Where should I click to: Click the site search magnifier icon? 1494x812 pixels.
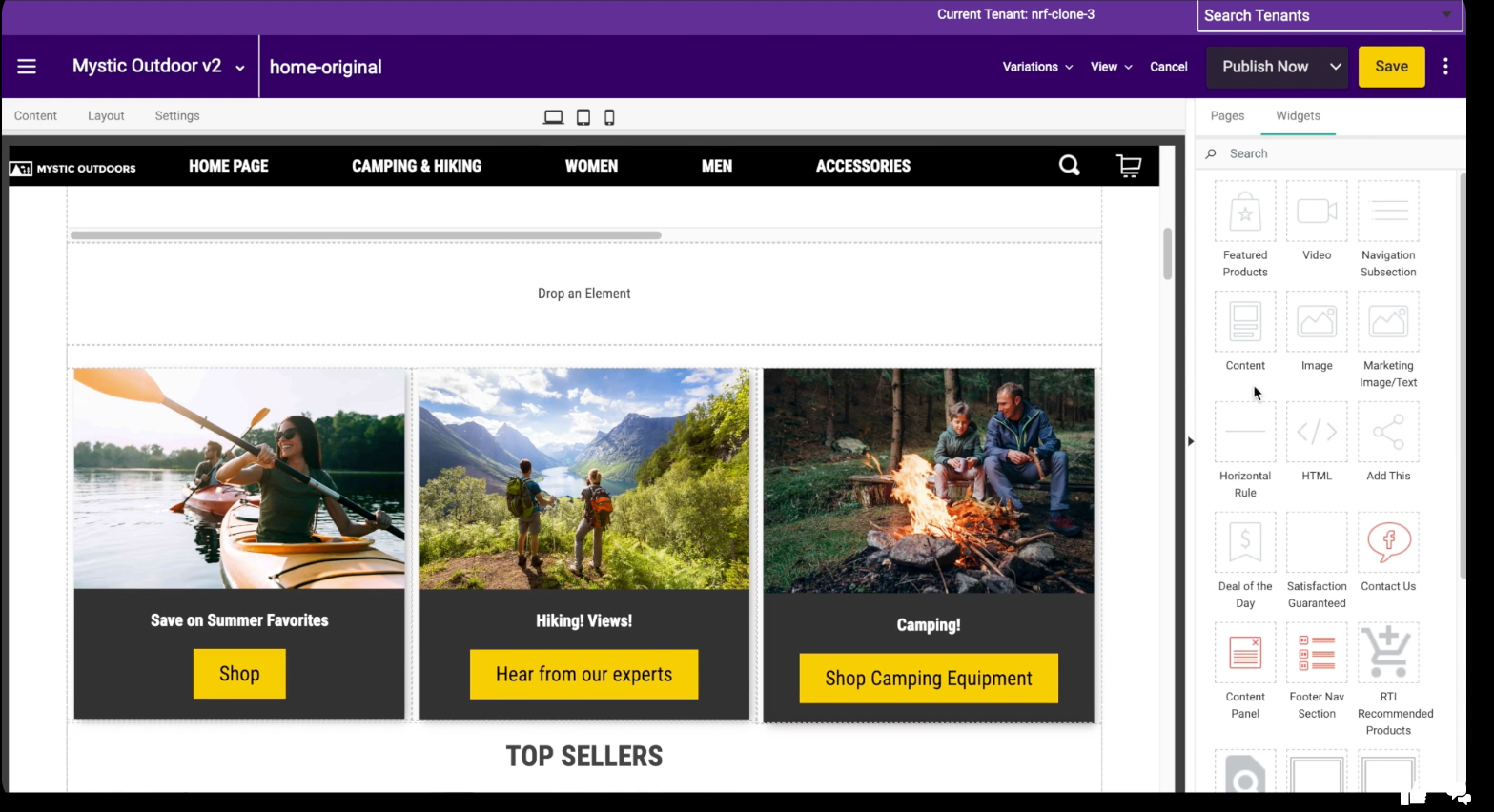[1070, 166]
